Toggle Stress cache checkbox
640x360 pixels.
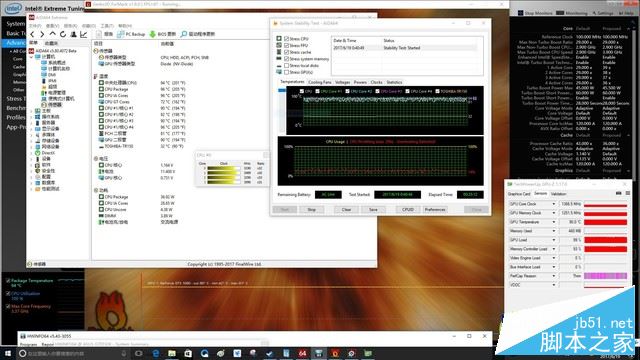(287, 52)
